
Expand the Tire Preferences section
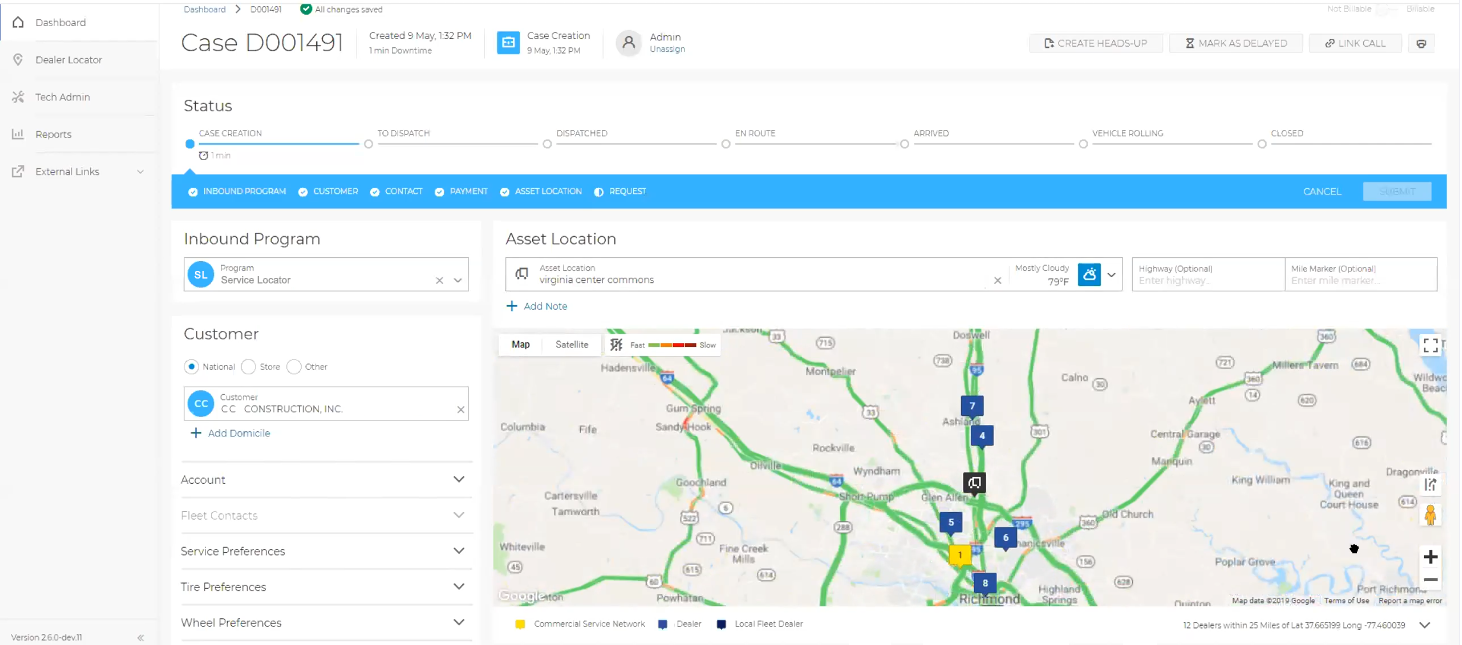pos(459,587)
